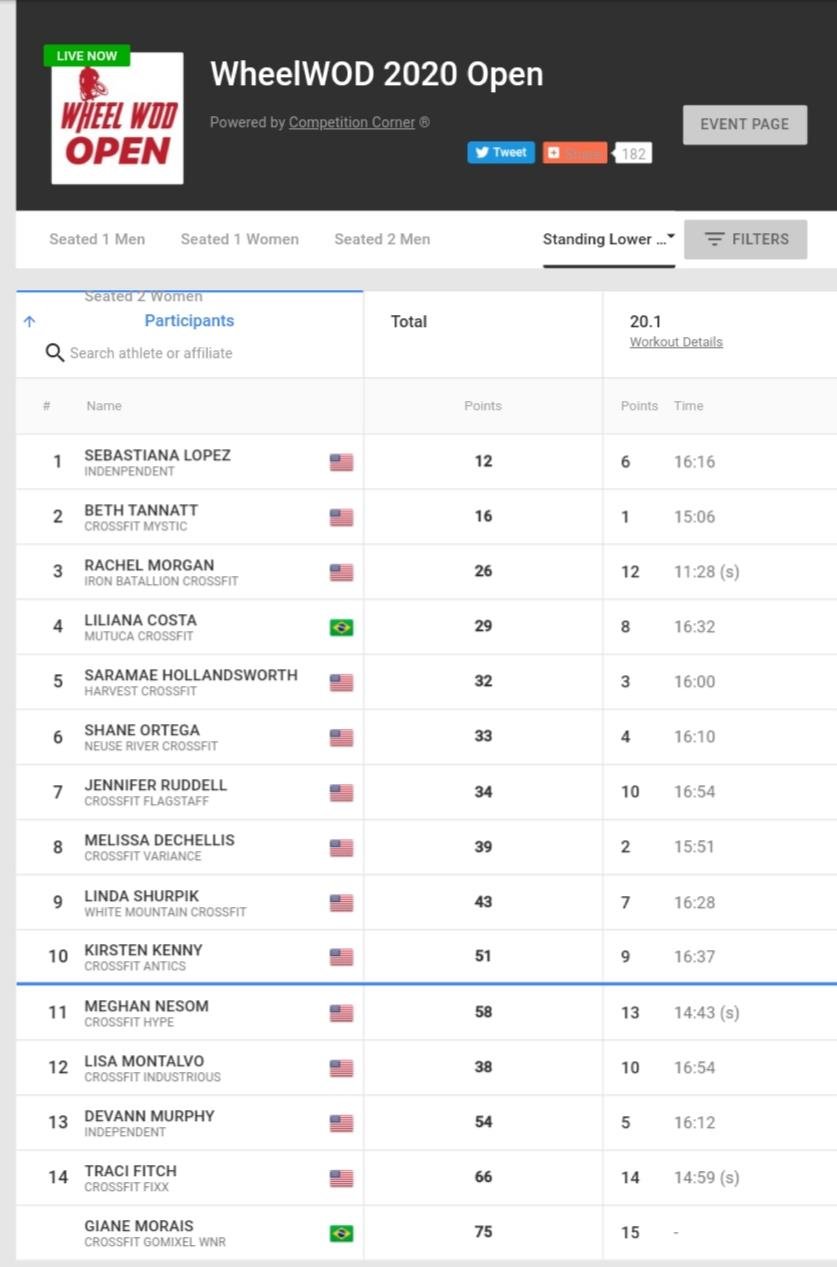
Task: Open the Filters button
Action: (745, 240)
